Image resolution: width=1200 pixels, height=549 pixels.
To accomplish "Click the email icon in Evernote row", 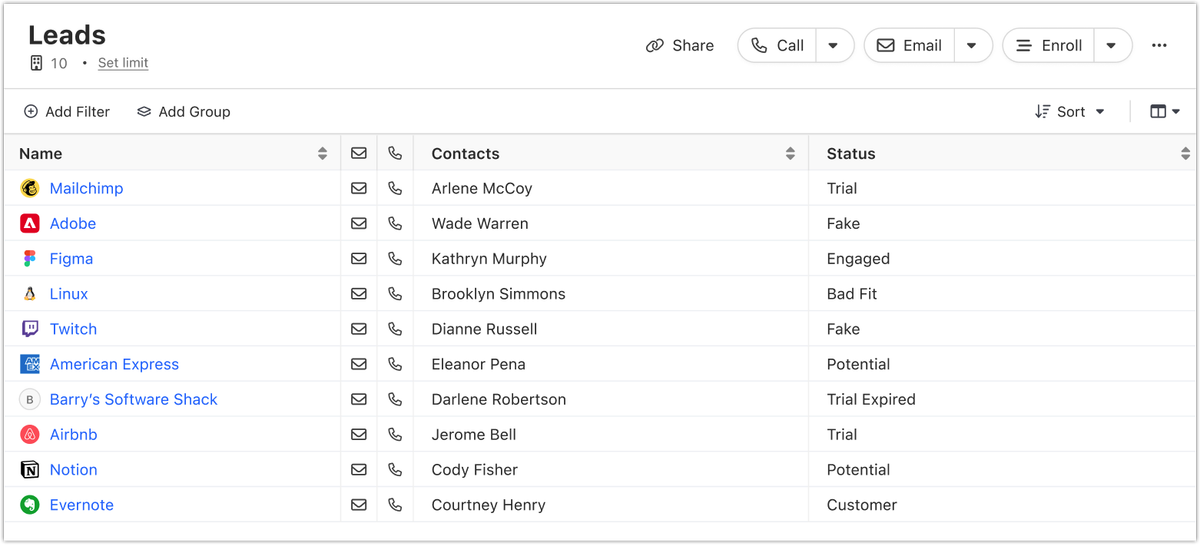I will (x=359, y=505).
